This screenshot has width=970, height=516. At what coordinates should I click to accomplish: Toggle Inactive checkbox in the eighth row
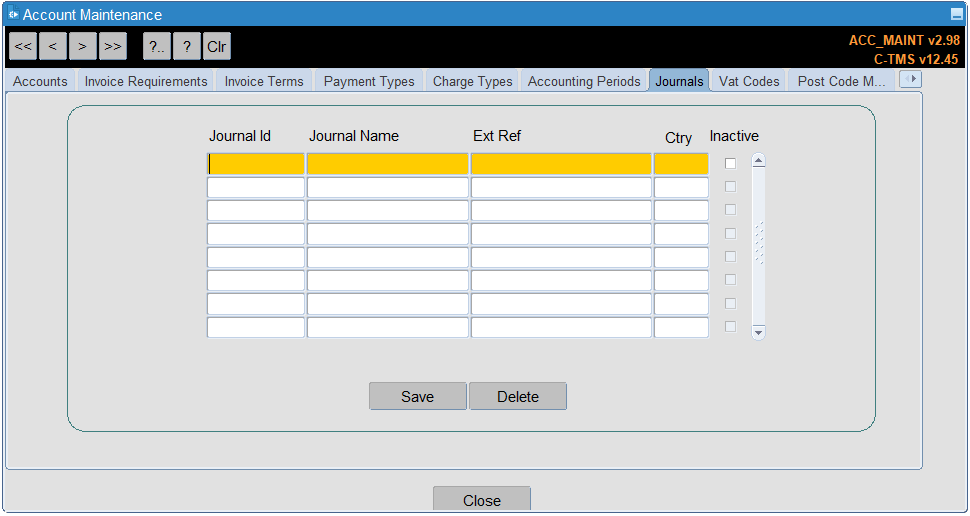pyautogui.click(x=731, y=327)
